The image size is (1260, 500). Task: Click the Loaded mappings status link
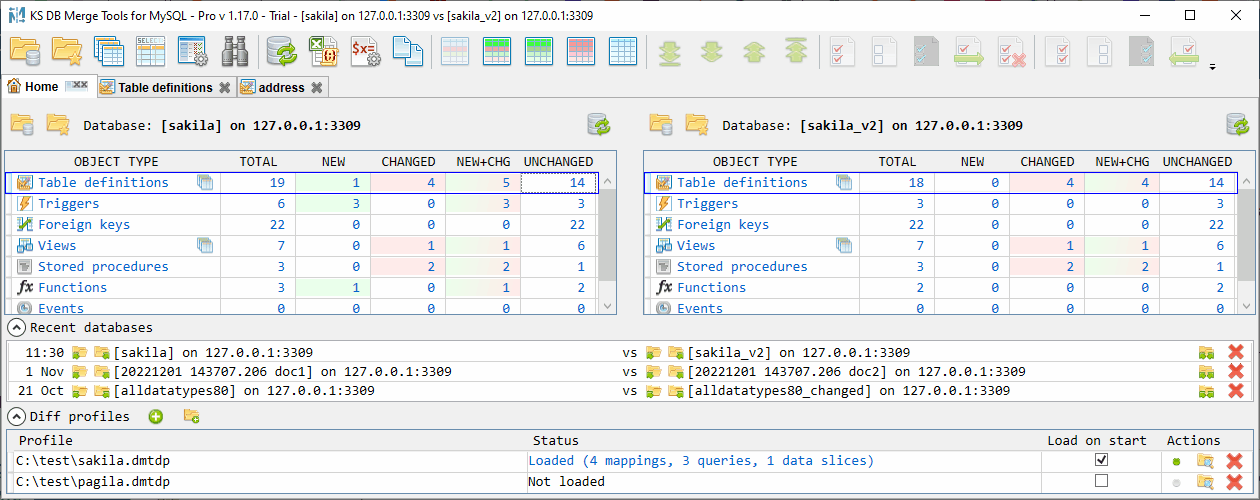coord(701,461)
